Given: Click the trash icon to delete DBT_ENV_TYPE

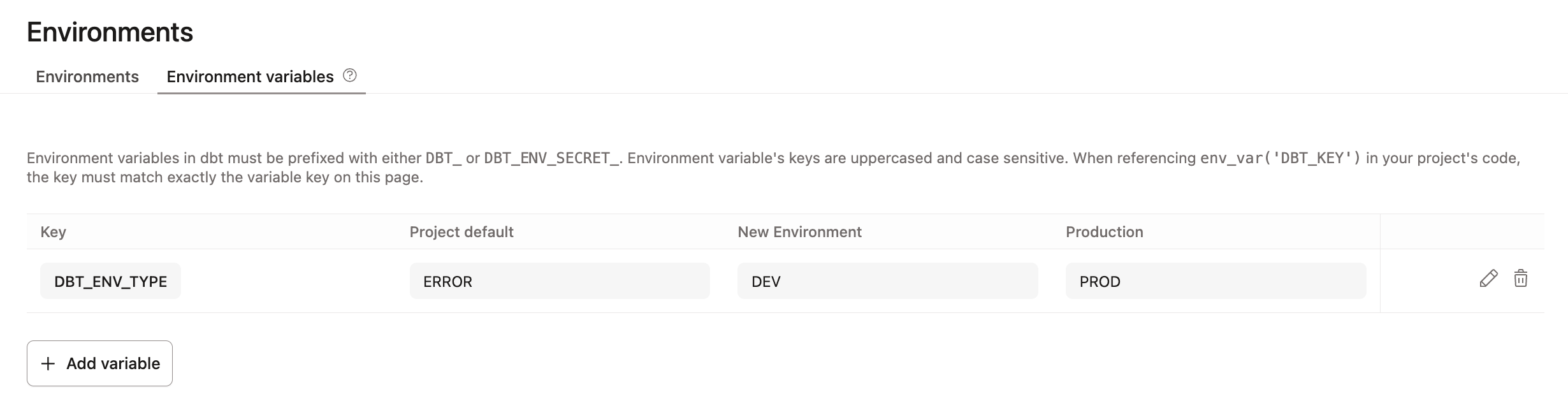Looking at the screenshot, I should coord(1520,279).
